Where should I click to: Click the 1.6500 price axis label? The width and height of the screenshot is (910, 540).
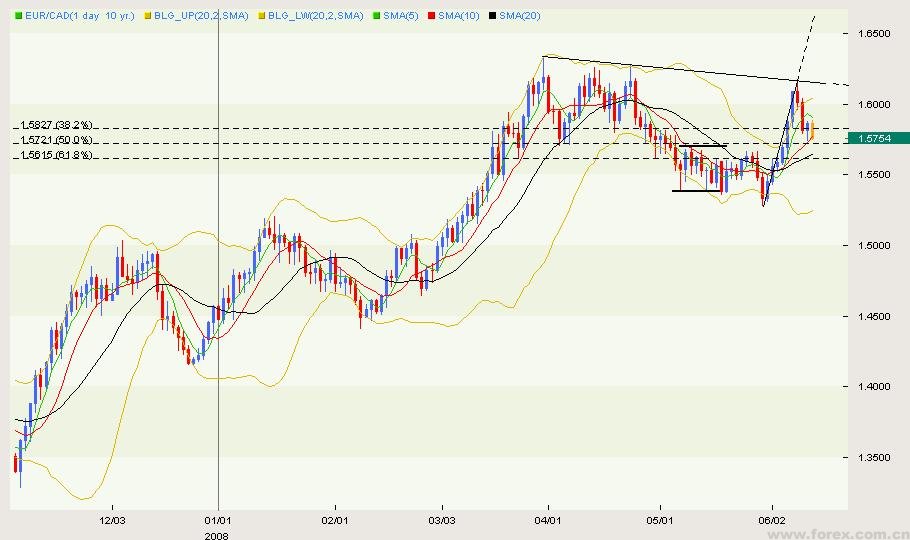[x=872, y=34]
